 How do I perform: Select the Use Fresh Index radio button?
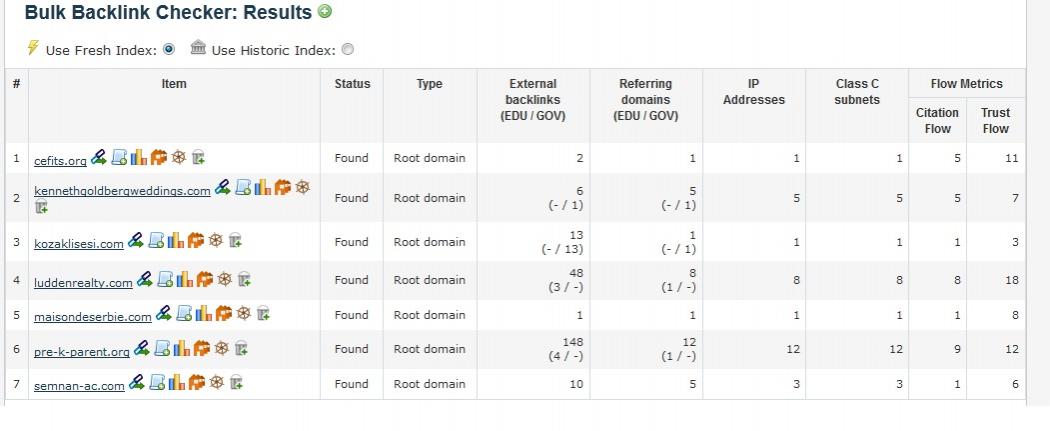[169, 49]
